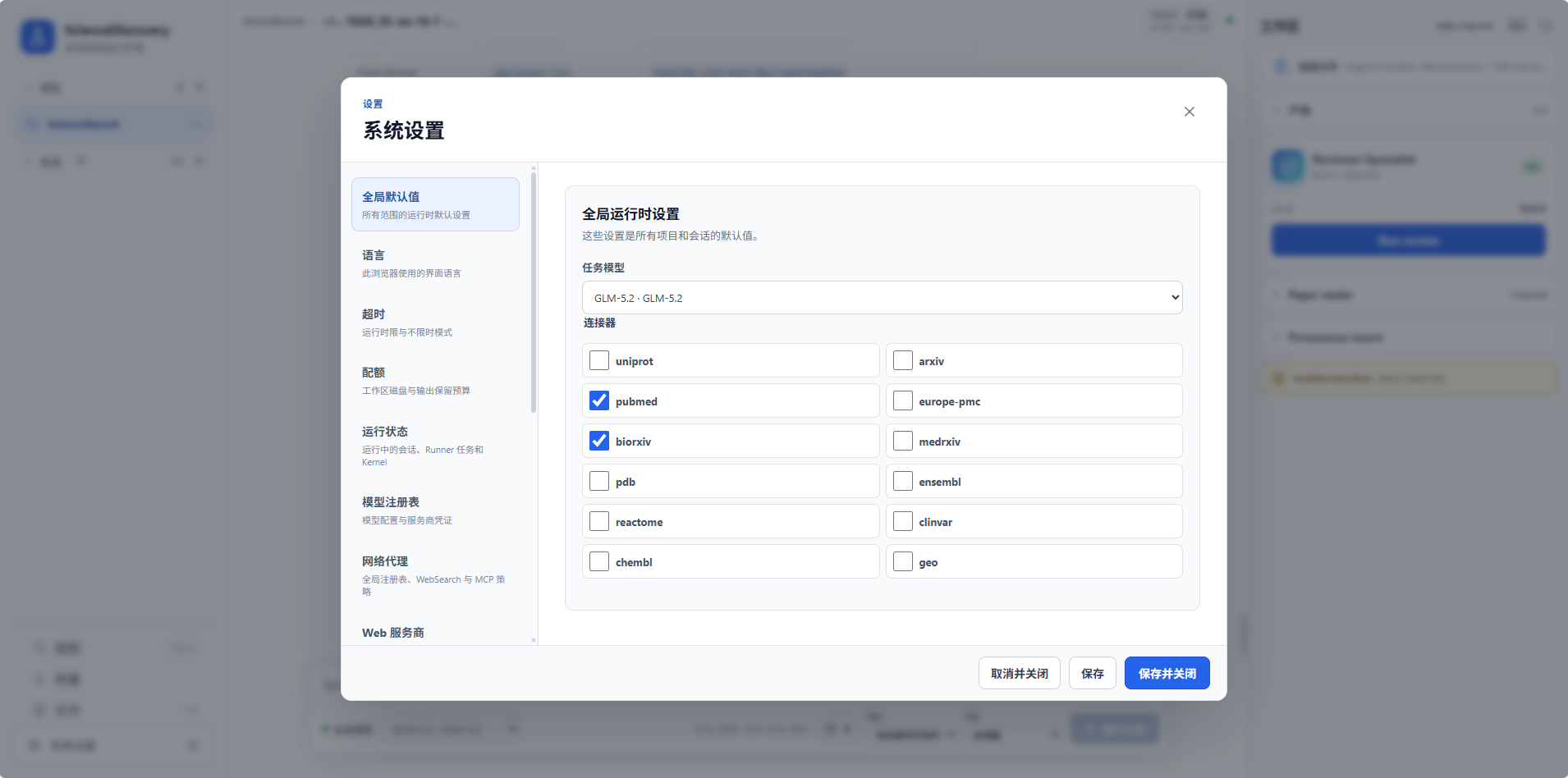Open the 模型注册表 settings section
1568x778 pixels.
pyautogui.click(x=435, y=510)
